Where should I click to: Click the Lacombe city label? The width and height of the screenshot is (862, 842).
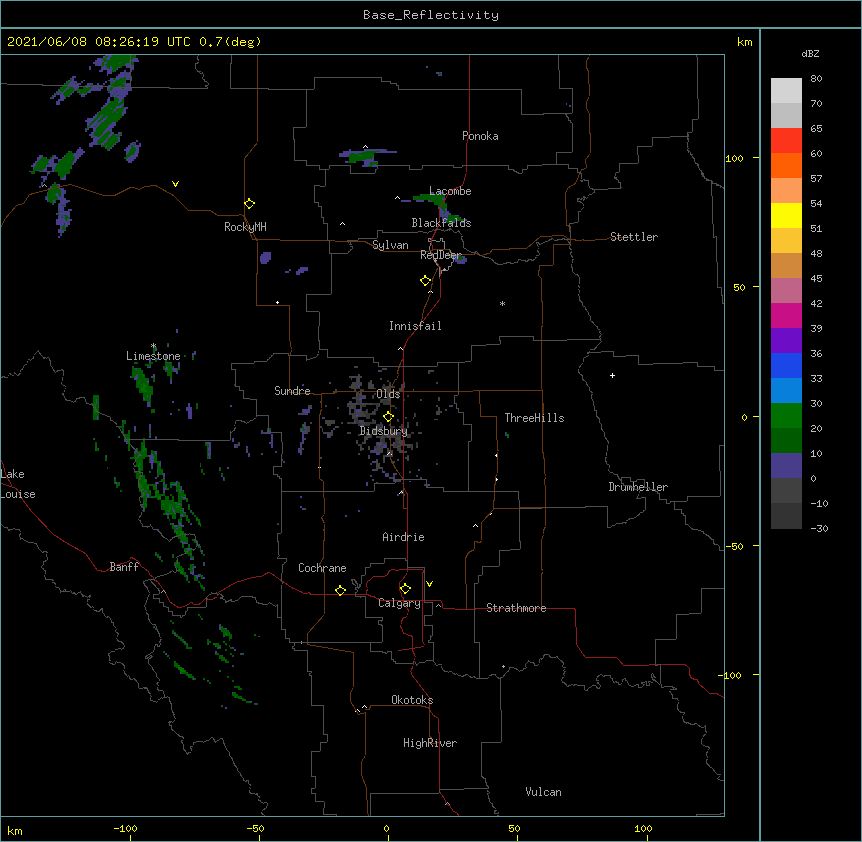(450, 191)
